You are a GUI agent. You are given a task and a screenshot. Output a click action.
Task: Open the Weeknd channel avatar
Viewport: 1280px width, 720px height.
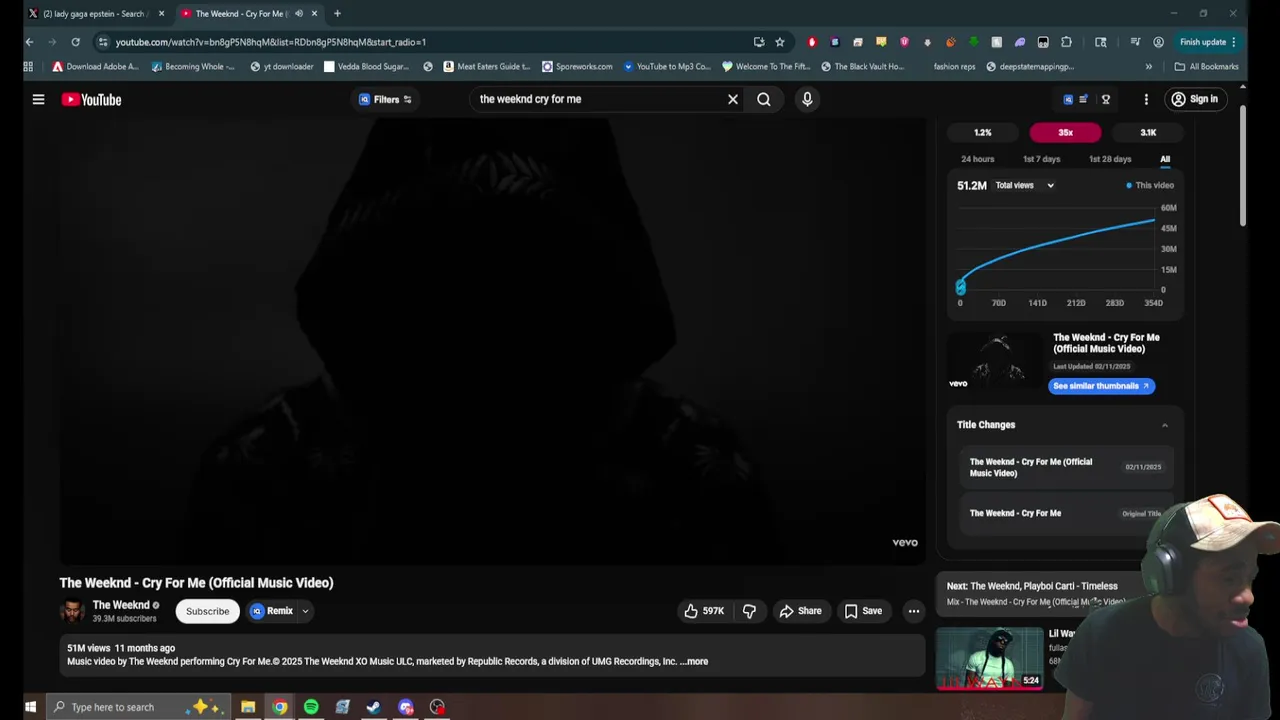pos(73,611)
